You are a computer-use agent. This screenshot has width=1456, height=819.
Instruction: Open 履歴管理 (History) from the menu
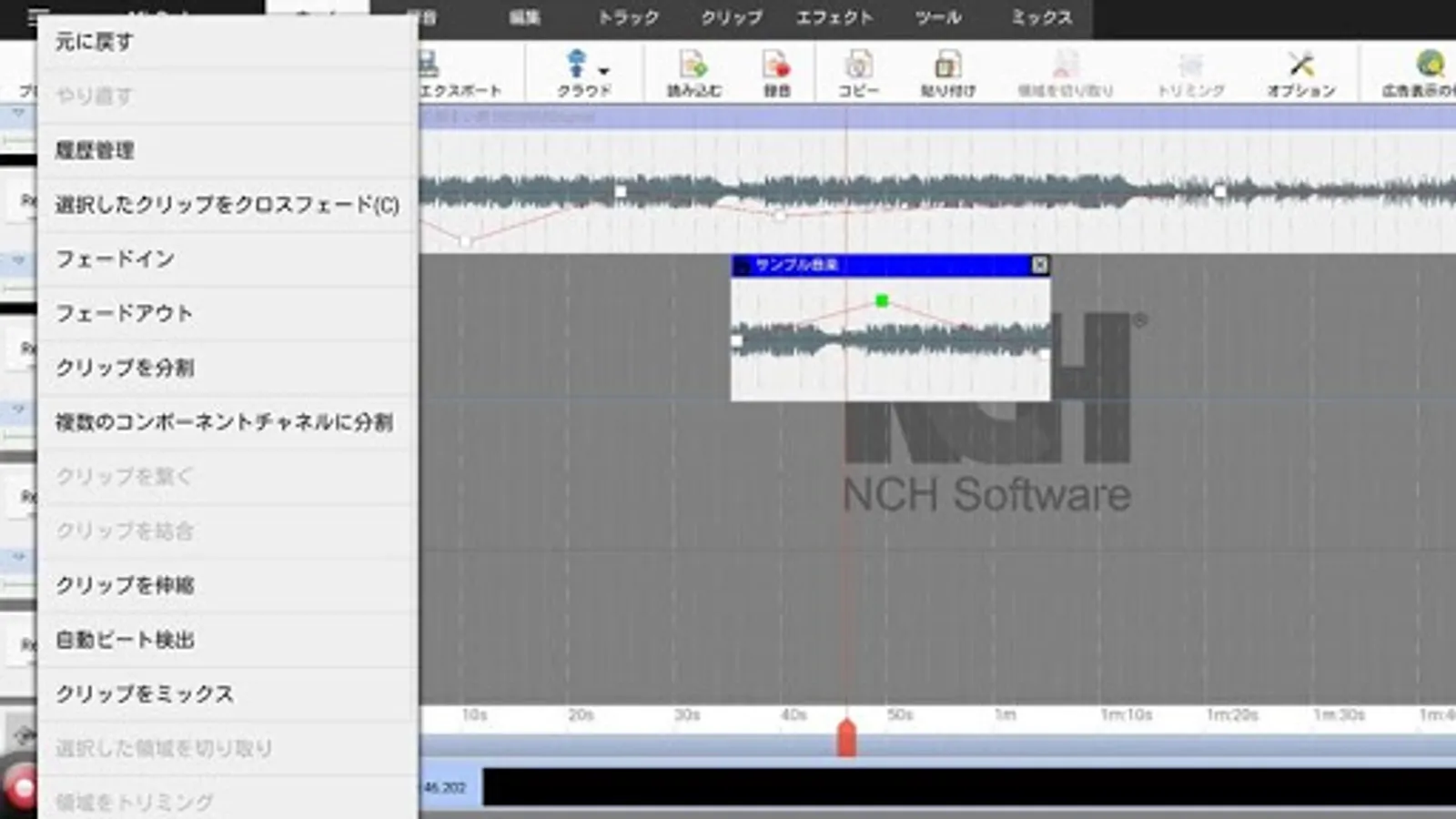tap(227, 150)
